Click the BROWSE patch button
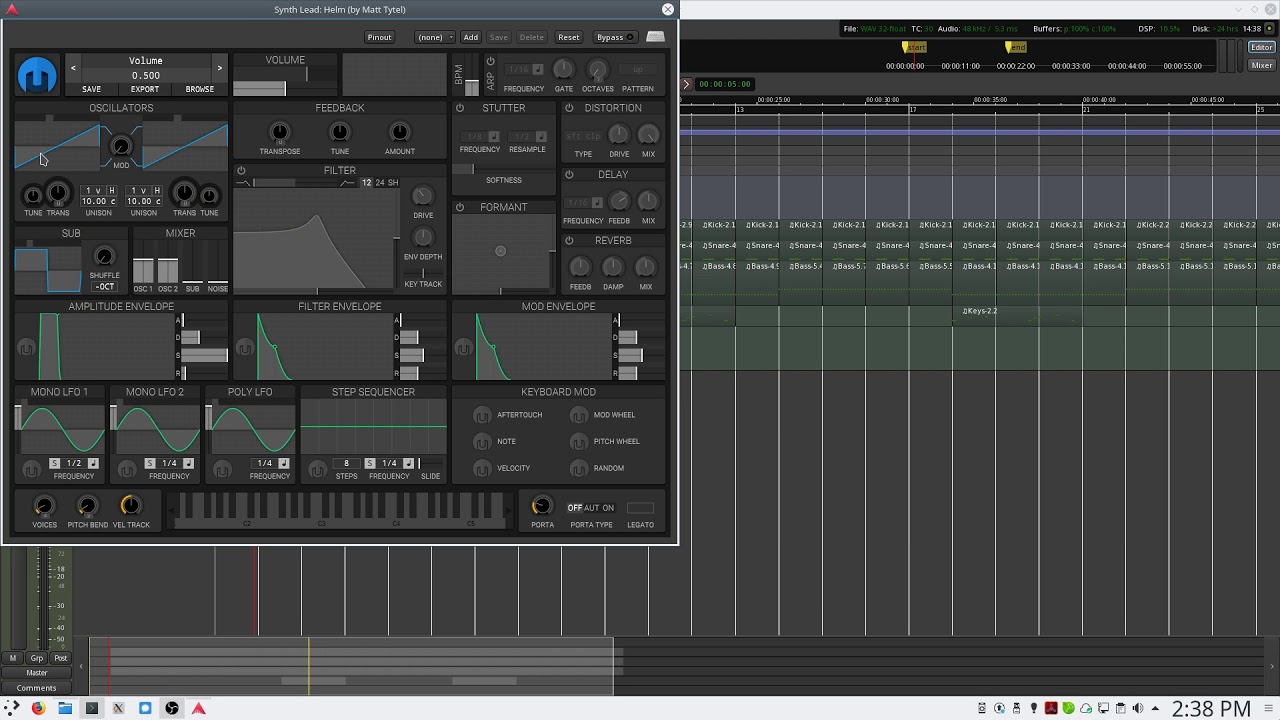Image resolution: width=1280 pixels, height=720 pixels. pos(199,88)
